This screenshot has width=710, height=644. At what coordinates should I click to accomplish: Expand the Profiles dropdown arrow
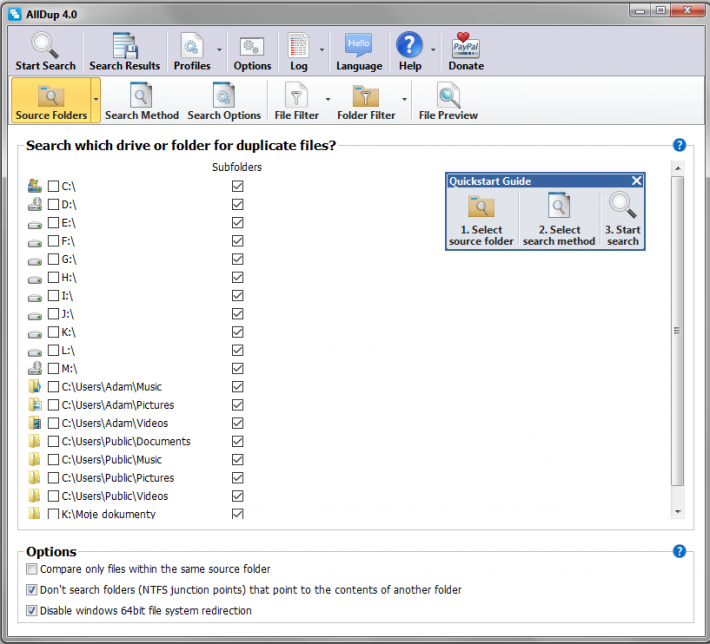coord(219,50)
